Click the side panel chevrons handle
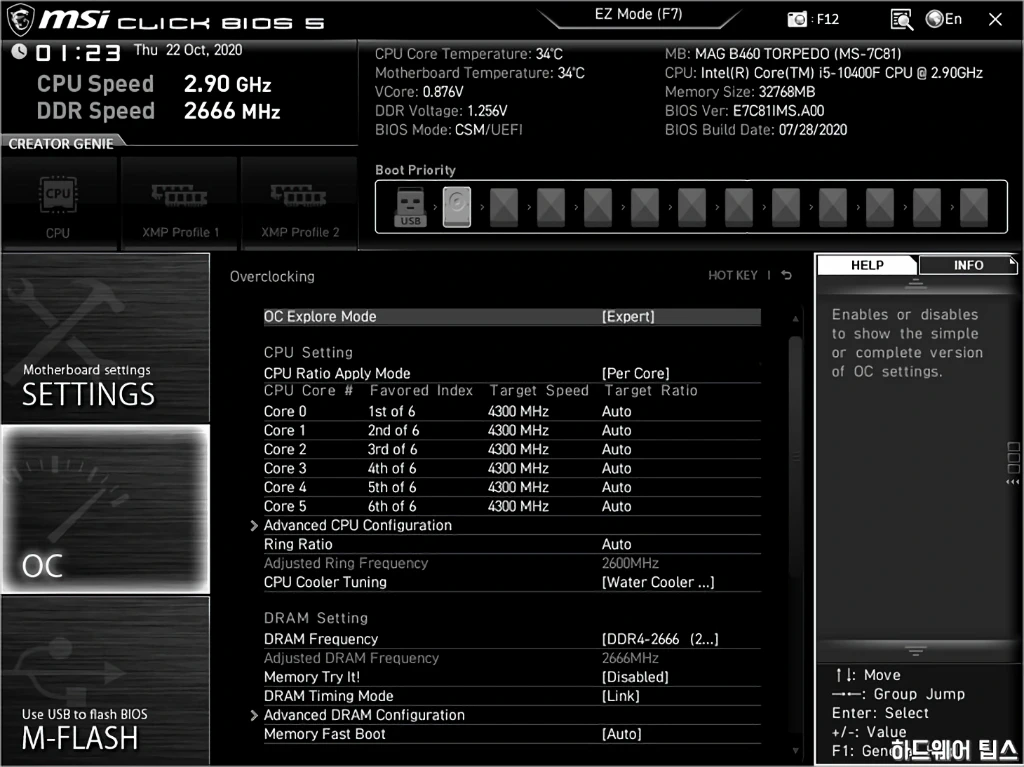1024x767 pixels. coord(1013,482)
